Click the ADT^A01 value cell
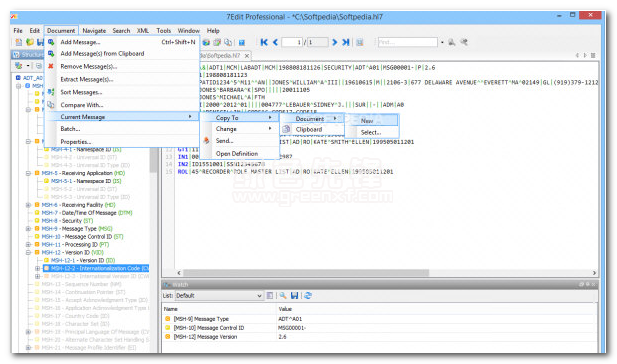The height and width of the screenshot is (364, 617). [x=290, y=319]
